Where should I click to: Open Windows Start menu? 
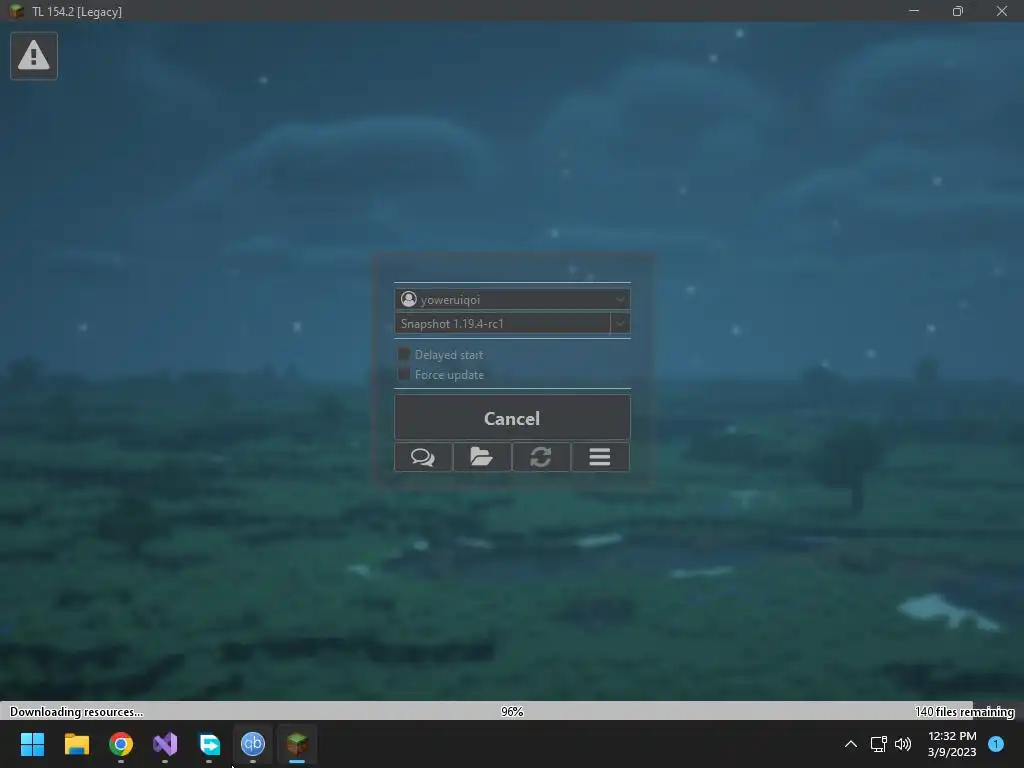pyautogui.click(x=32, y=744)
